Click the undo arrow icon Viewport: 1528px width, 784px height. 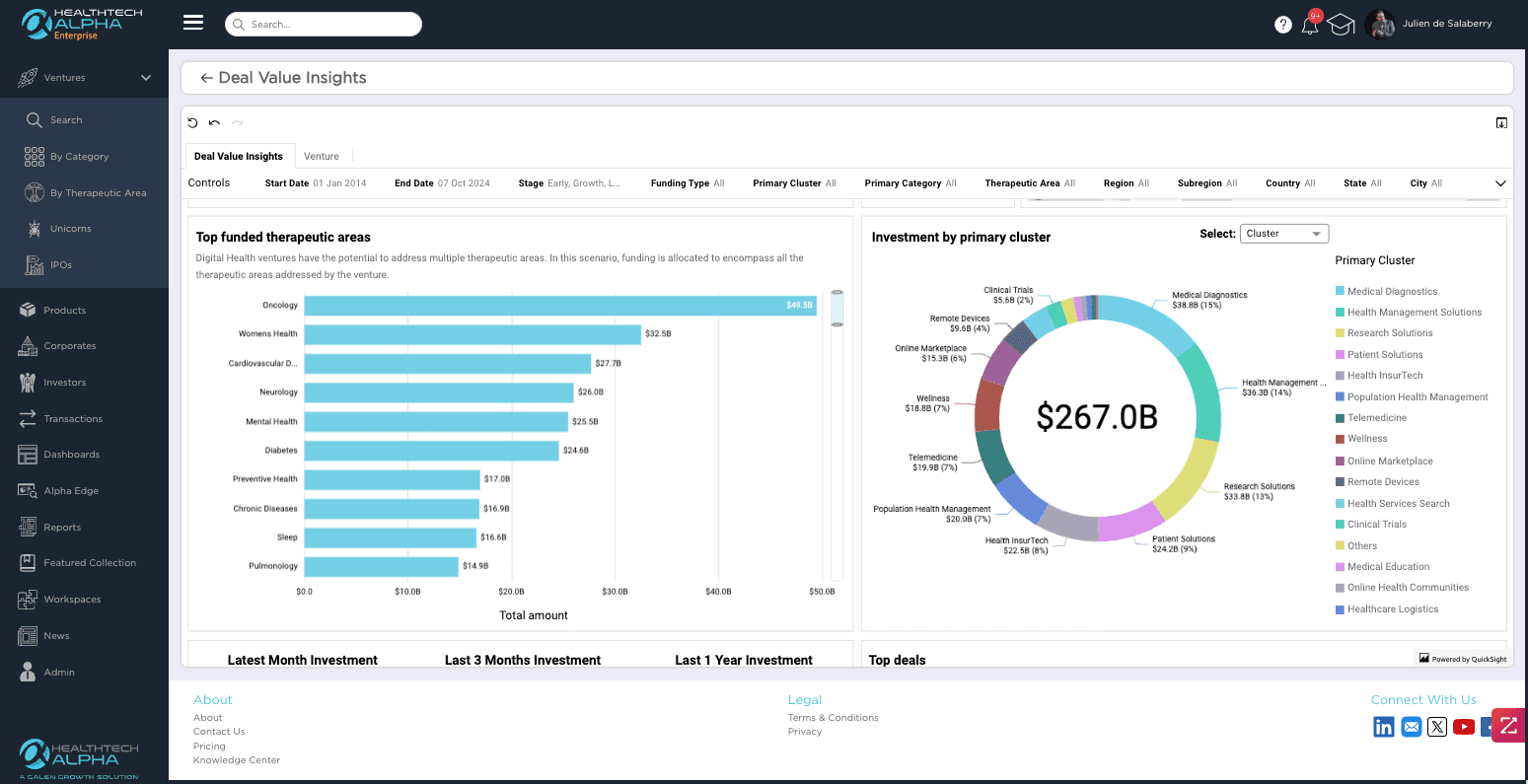(x=214, y=123)
